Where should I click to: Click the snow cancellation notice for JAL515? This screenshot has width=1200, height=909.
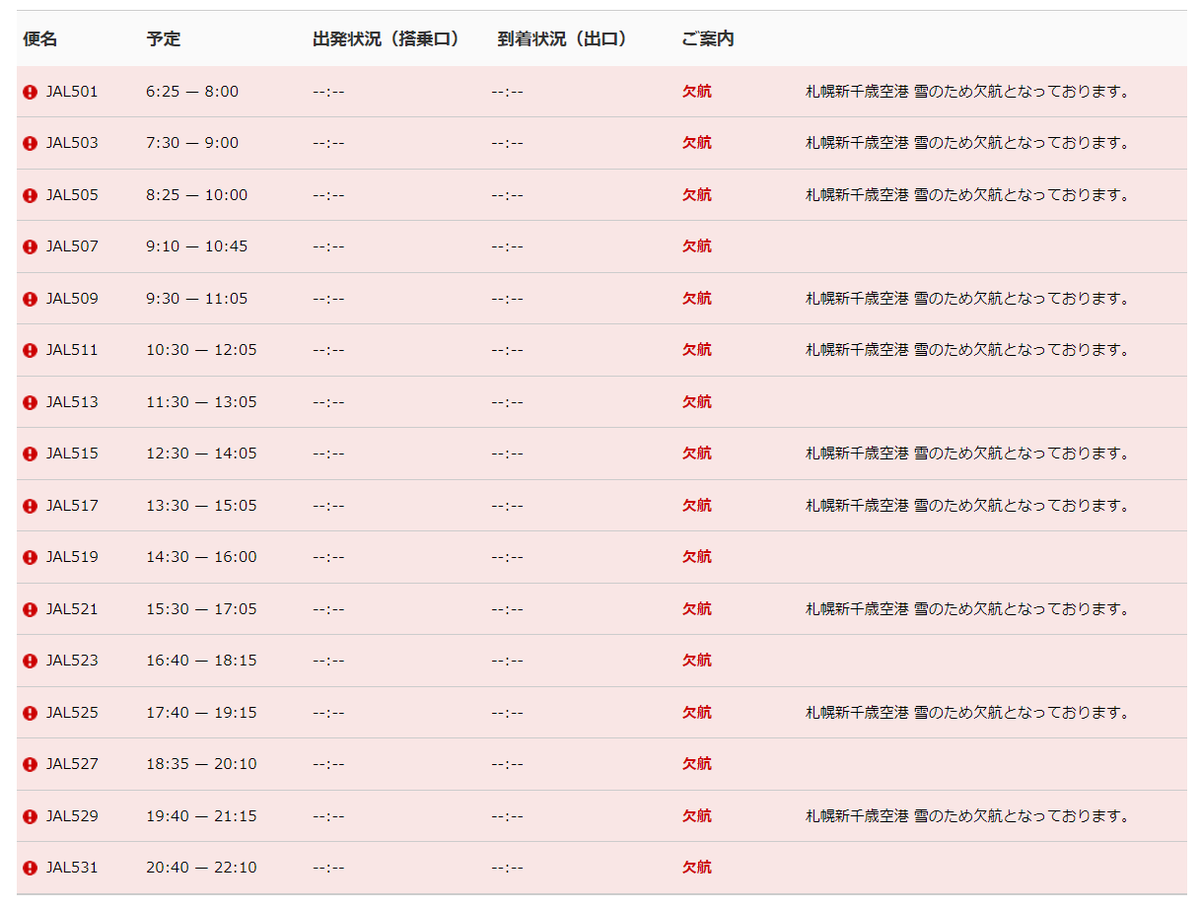tap(968, 453)
